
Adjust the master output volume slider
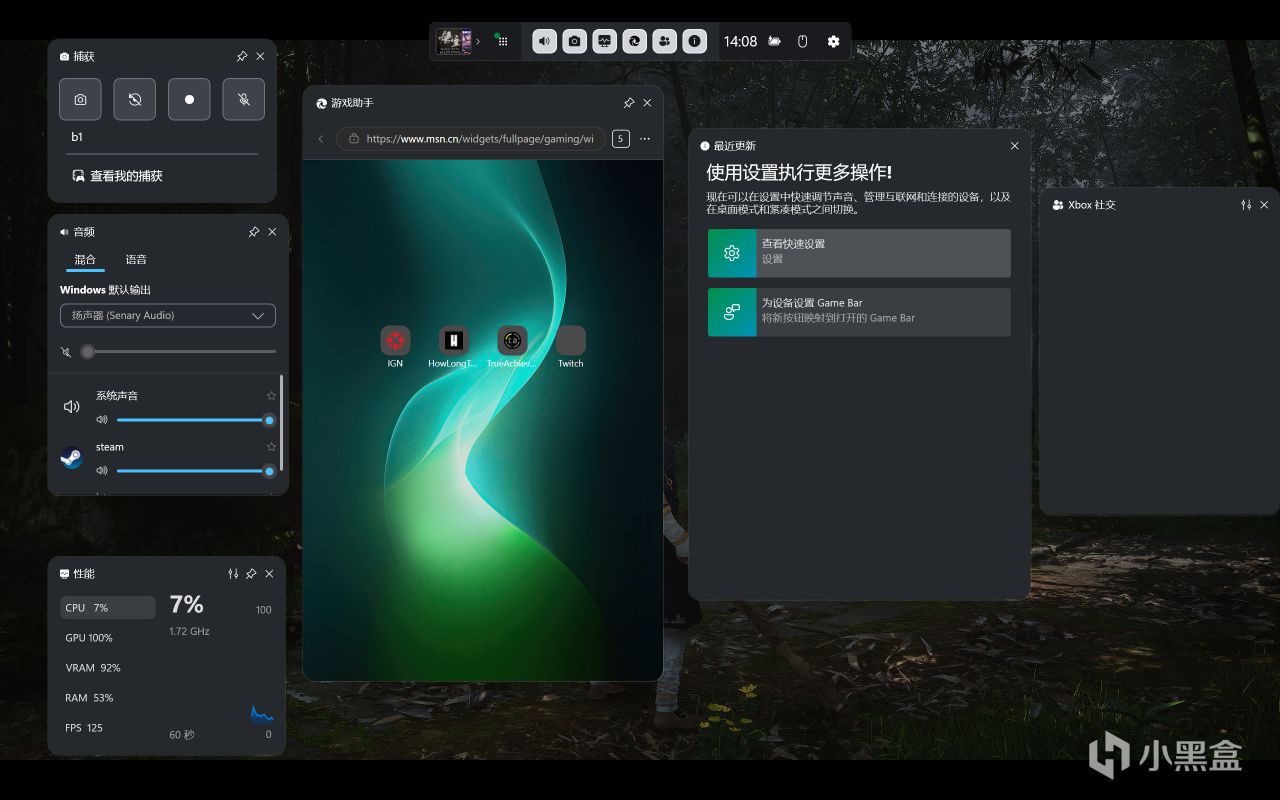click(177, 351)
